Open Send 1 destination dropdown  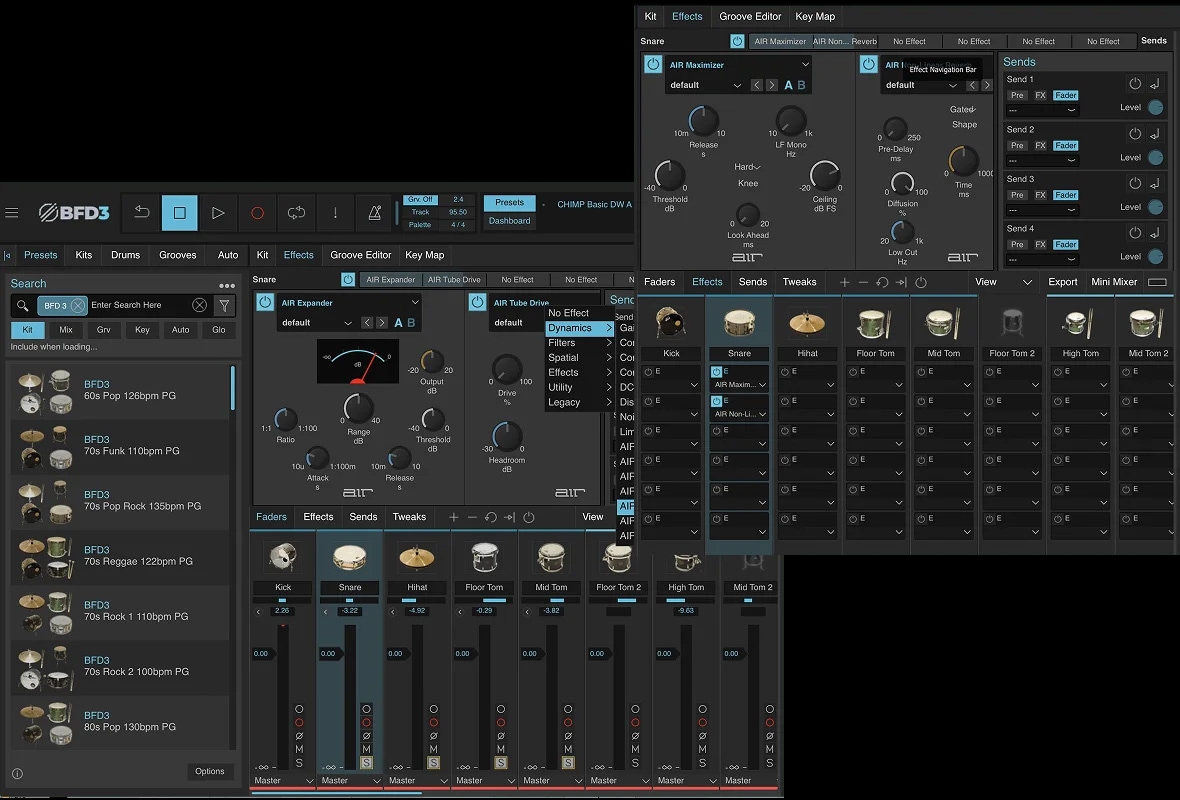[x=1042, y=110]
